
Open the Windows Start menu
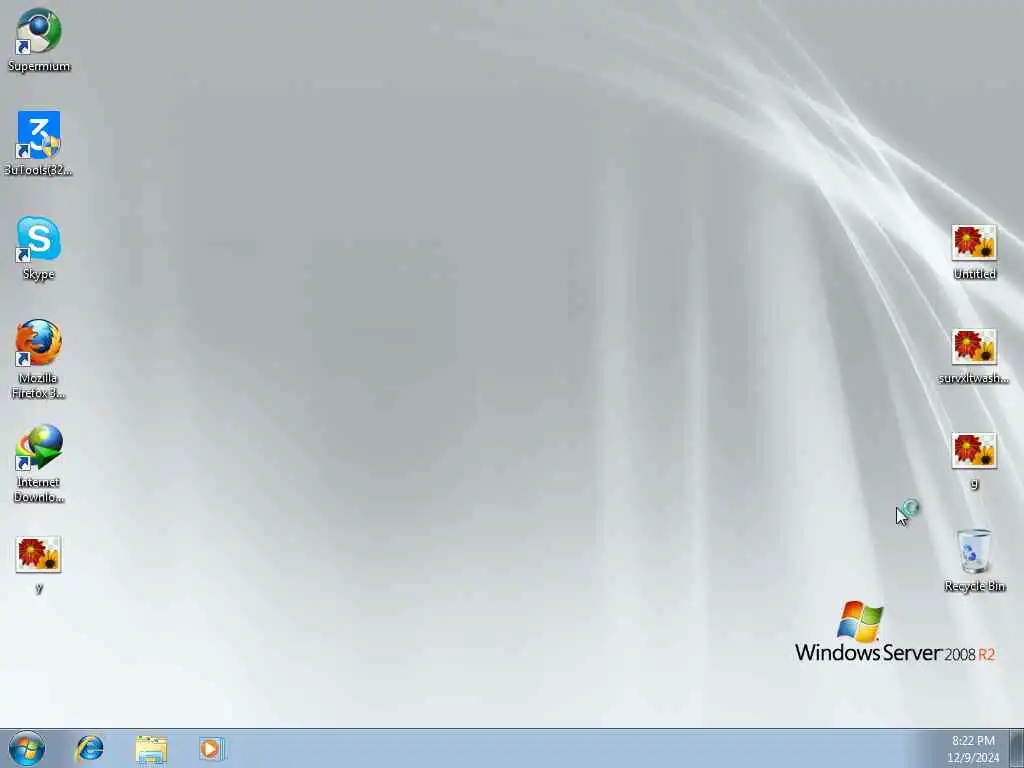tap(27, 748)
